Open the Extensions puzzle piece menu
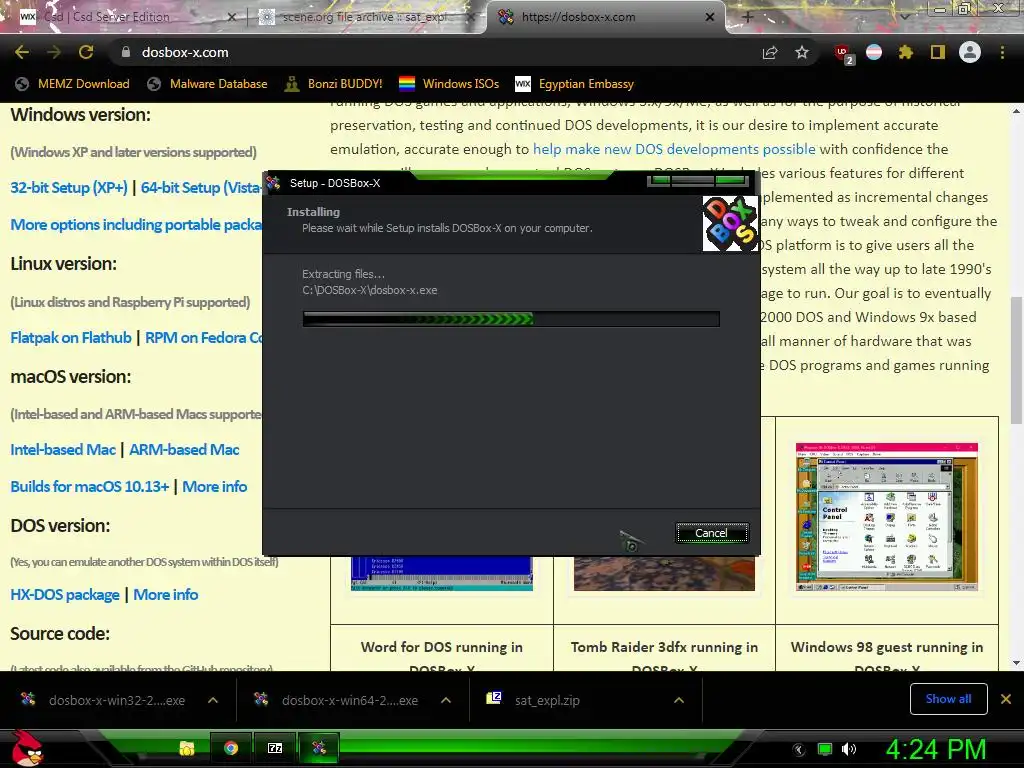Viewport: 1024px width, 768px height. 906,52
